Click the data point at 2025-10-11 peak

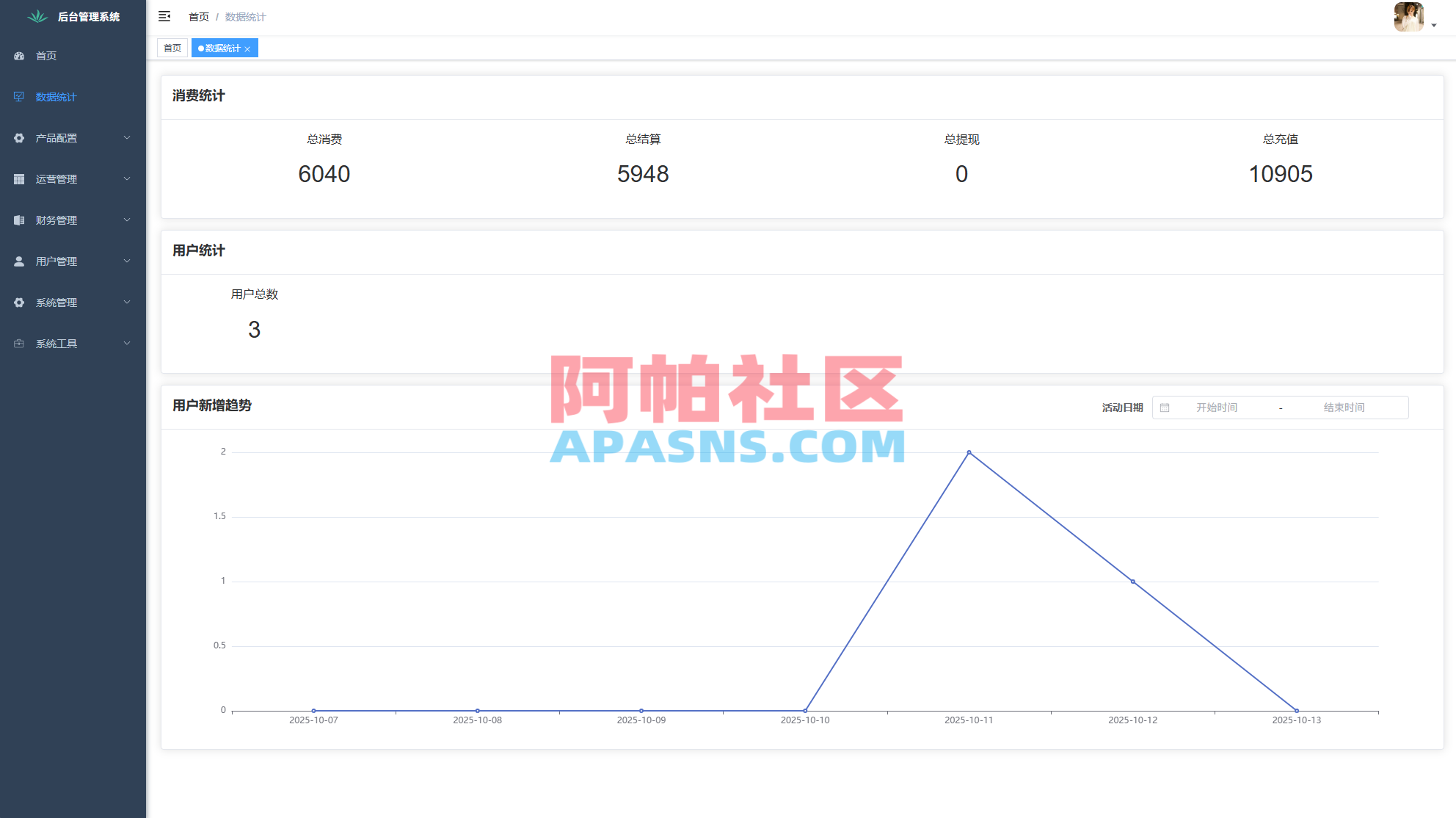click(x=969, y=452)
